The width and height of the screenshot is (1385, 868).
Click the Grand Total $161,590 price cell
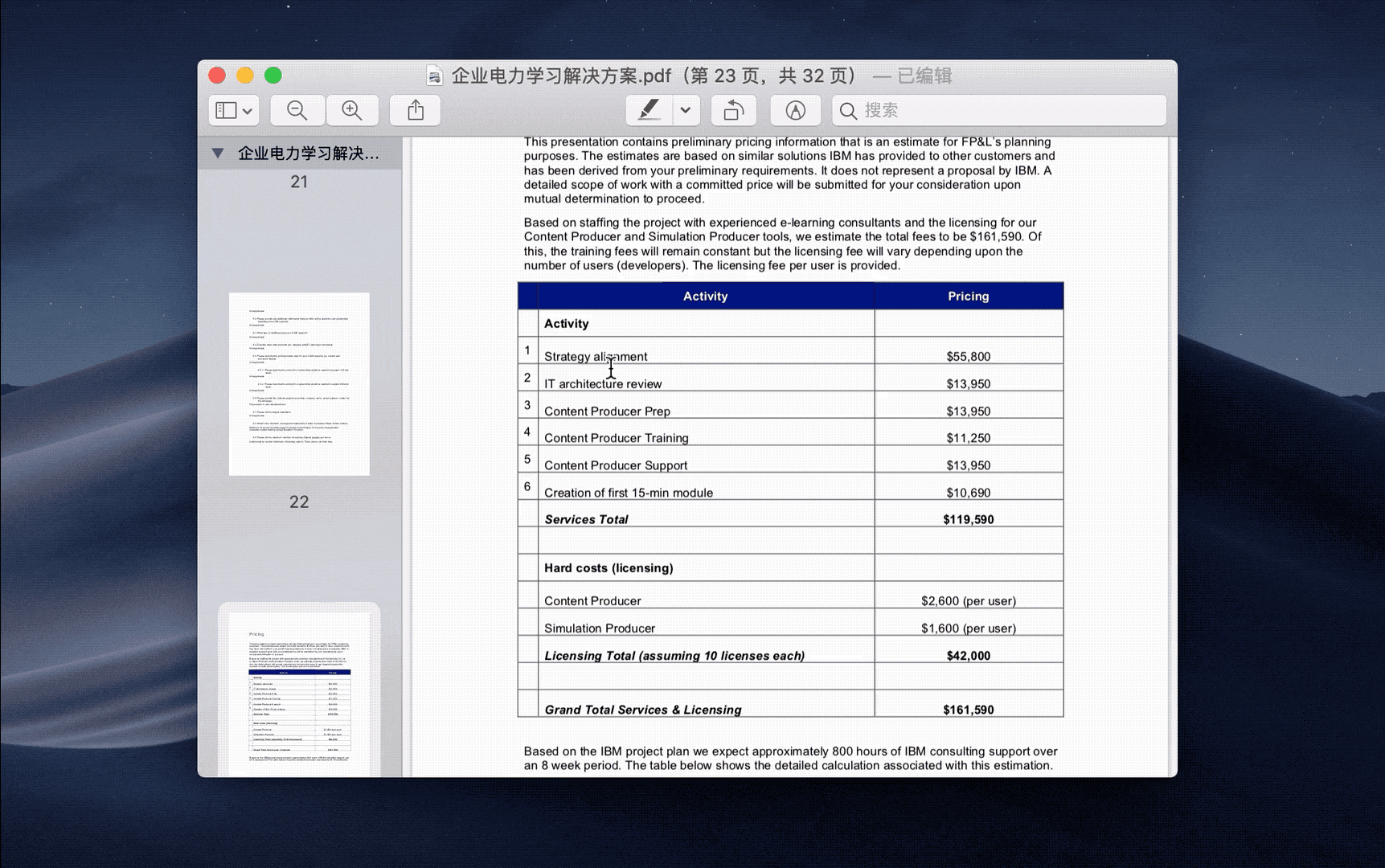click(x=968, y=710)
